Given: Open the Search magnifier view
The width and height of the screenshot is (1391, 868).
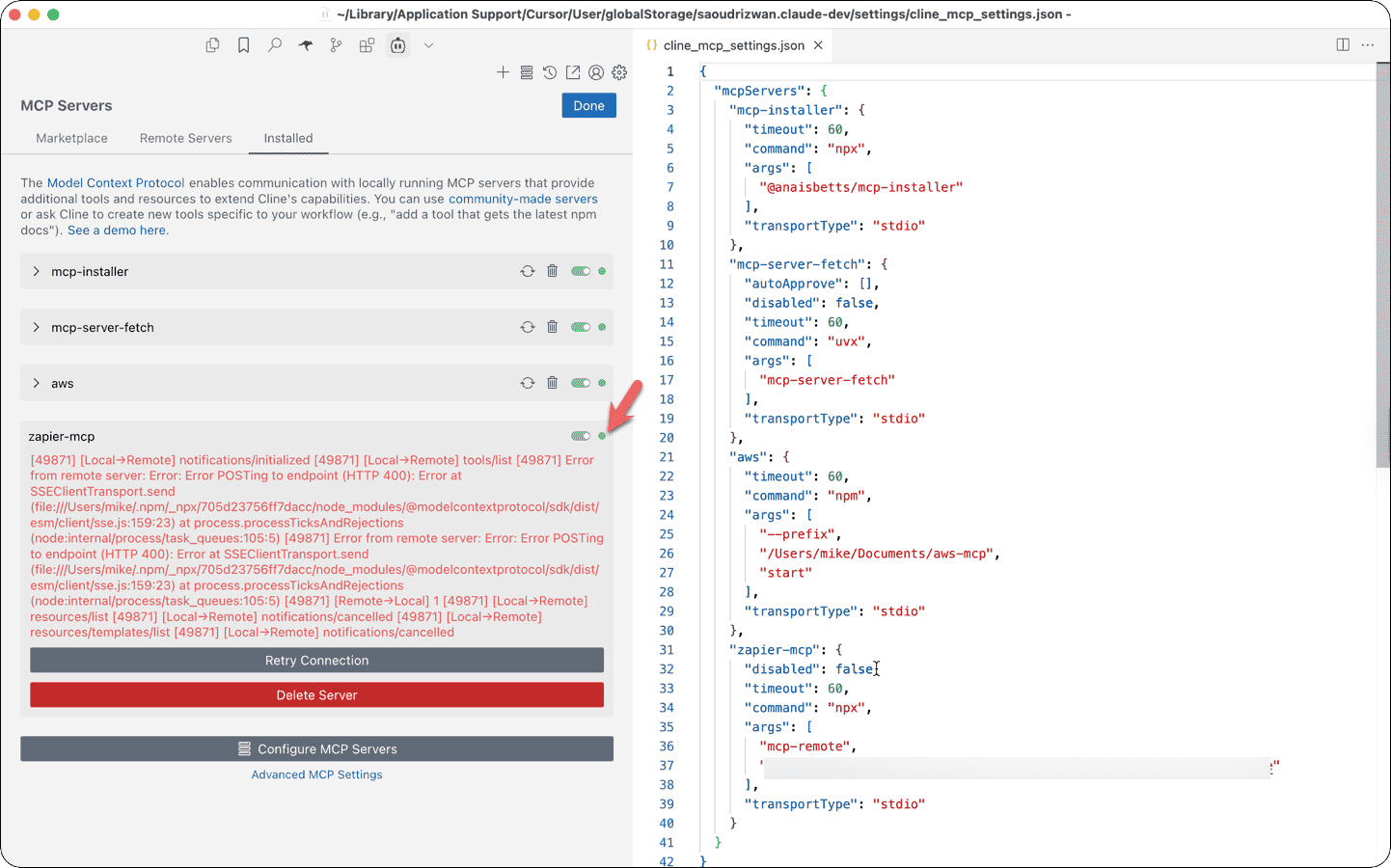Looking at the screenshot, I should click(275, 45).
